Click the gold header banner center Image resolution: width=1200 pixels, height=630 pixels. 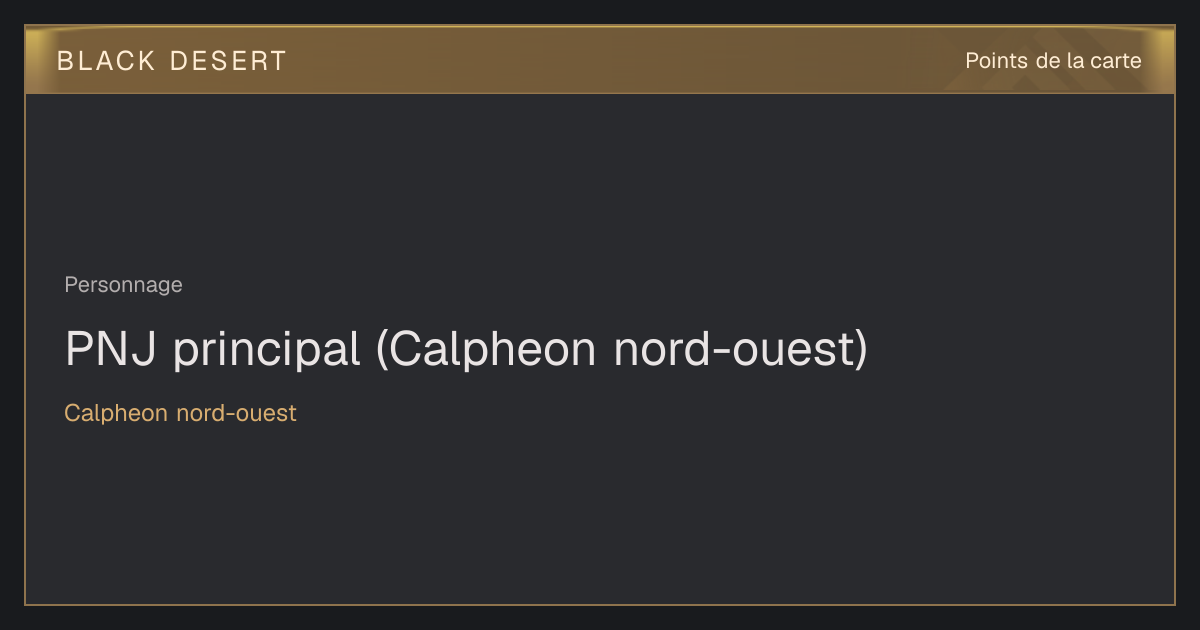click(600, 60)
